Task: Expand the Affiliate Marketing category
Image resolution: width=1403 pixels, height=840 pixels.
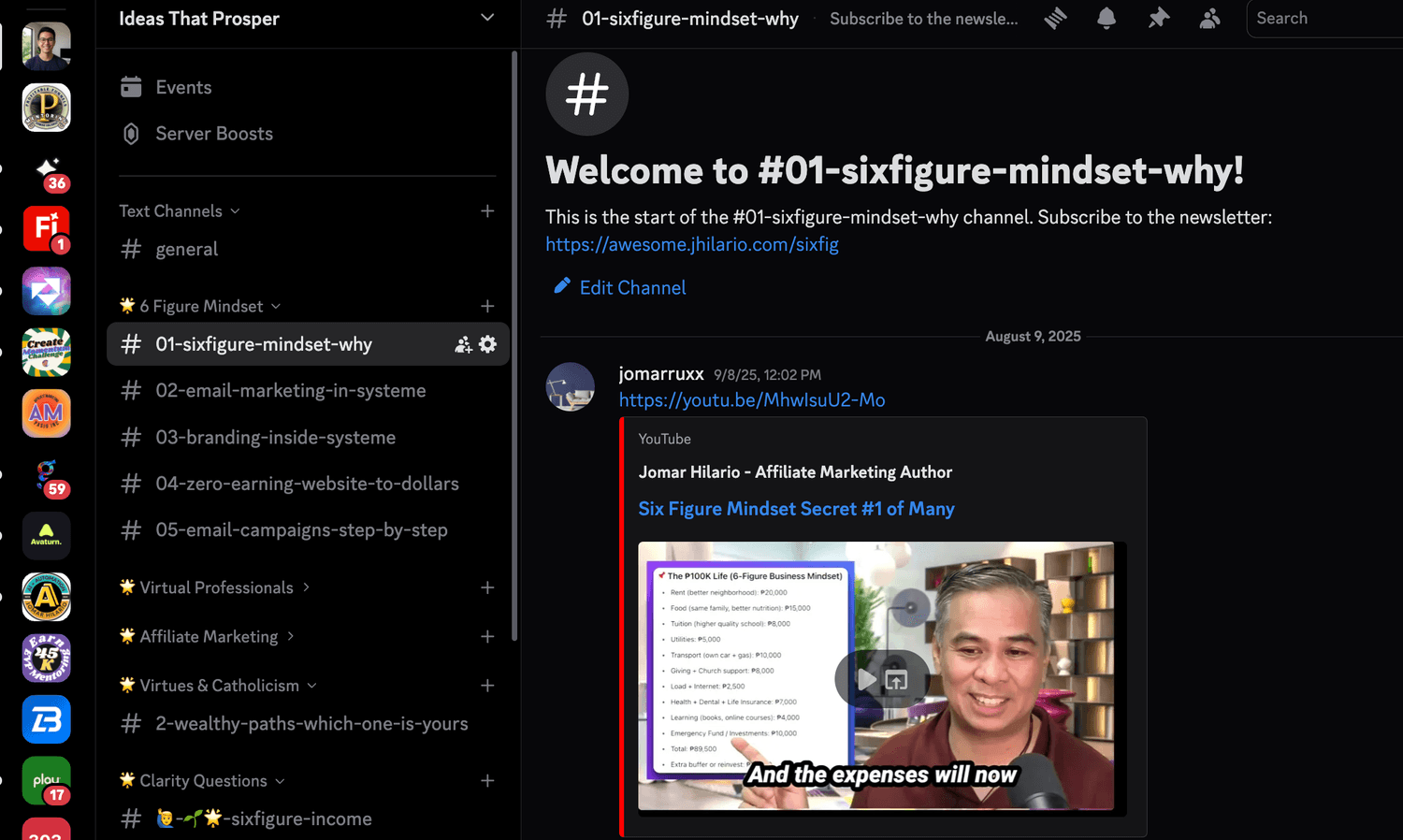Action: (208, 637)
